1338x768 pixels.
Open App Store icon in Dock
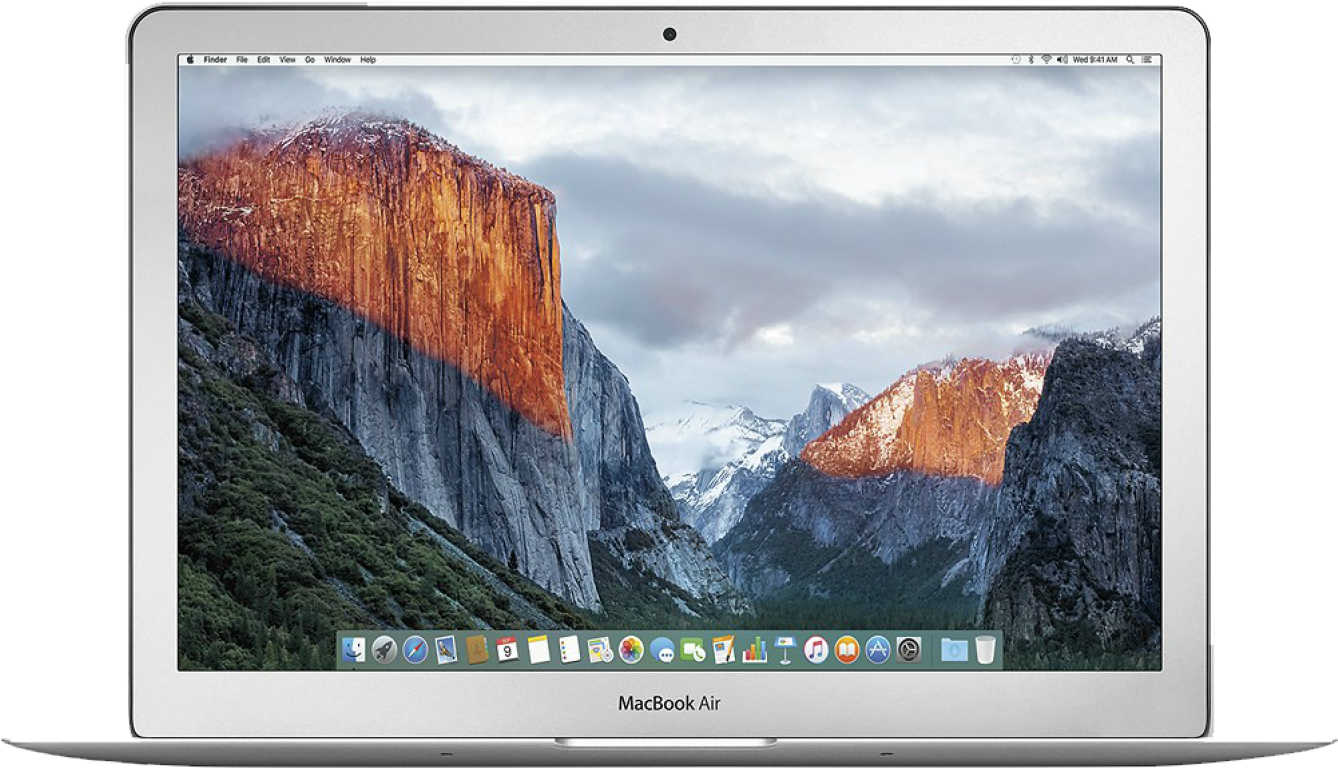pyautogui.click(x=878, y=650)
